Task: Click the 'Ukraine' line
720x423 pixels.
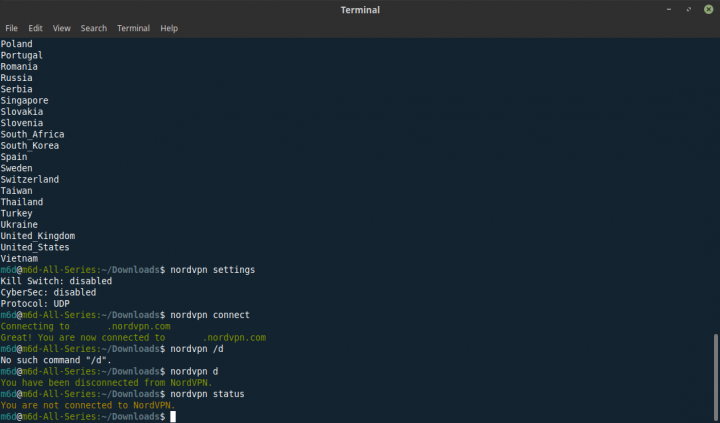Action: 19,225
